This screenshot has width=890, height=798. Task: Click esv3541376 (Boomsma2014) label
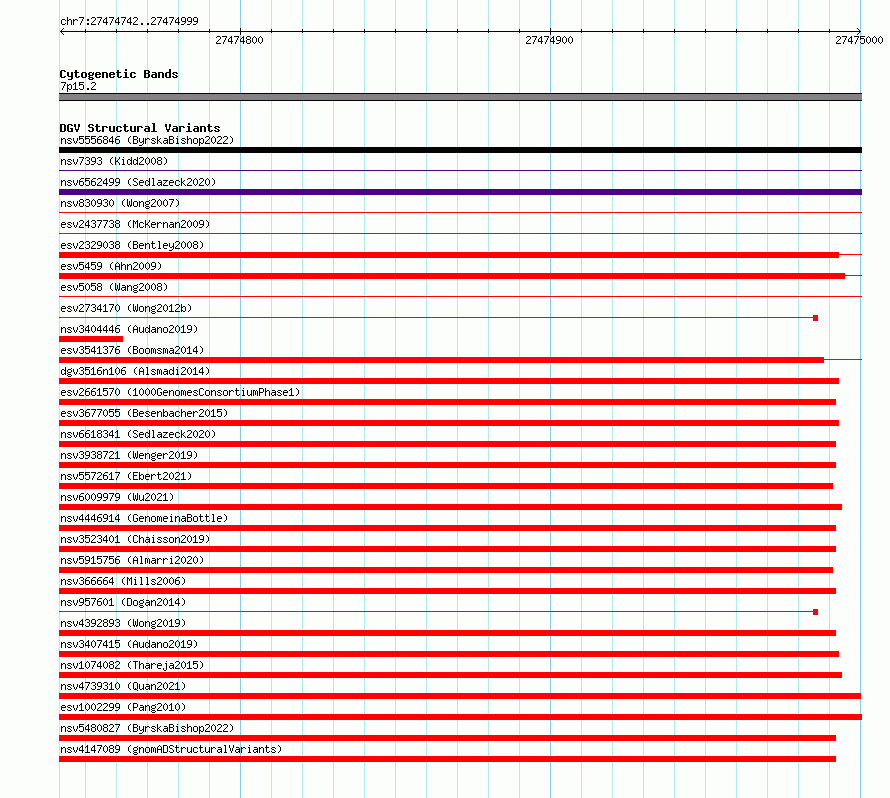click(132, 350)
